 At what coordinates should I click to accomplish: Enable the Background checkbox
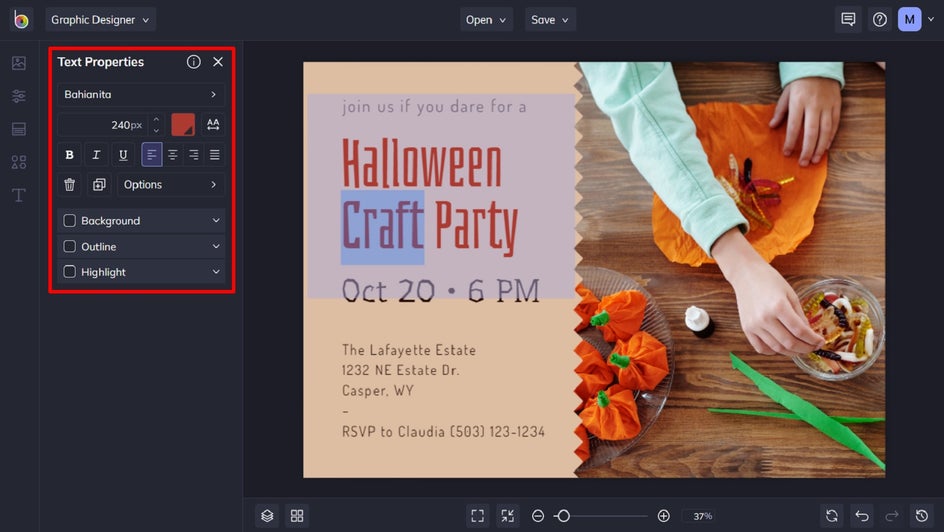(70, 221)
